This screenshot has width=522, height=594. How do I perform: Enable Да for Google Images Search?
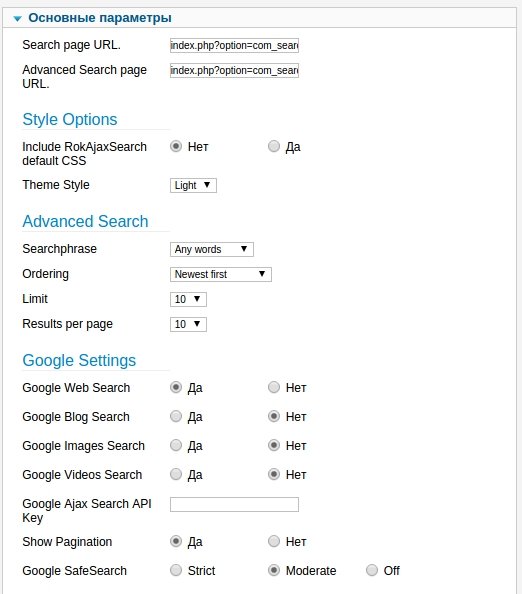pos(176,445)
